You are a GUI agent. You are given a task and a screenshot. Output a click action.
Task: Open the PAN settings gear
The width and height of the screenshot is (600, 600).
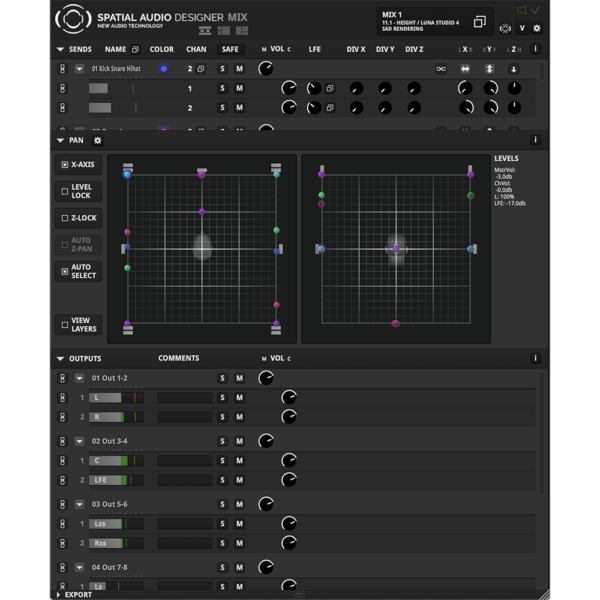(x=98, y=140)
